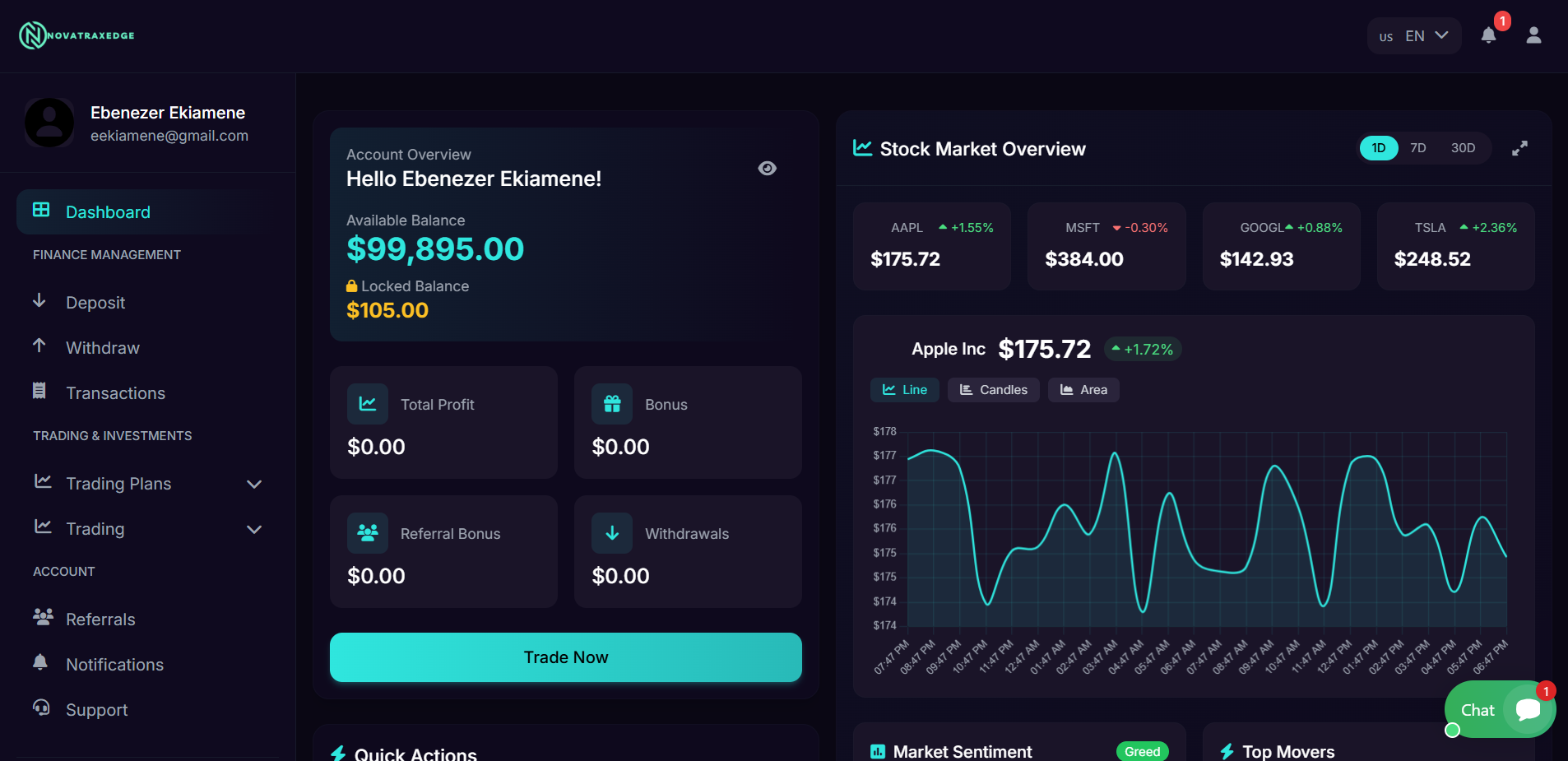This screenshot has width=1568, height=761.
Task: Open the Notifications page from sidebar
Action: pyautogui.click(x=114, y=664)
